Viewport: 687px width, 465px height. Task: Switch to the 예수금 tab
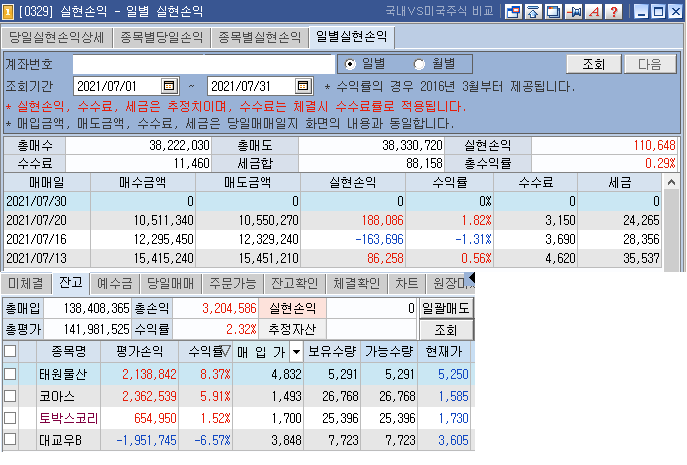coord(115,284)
